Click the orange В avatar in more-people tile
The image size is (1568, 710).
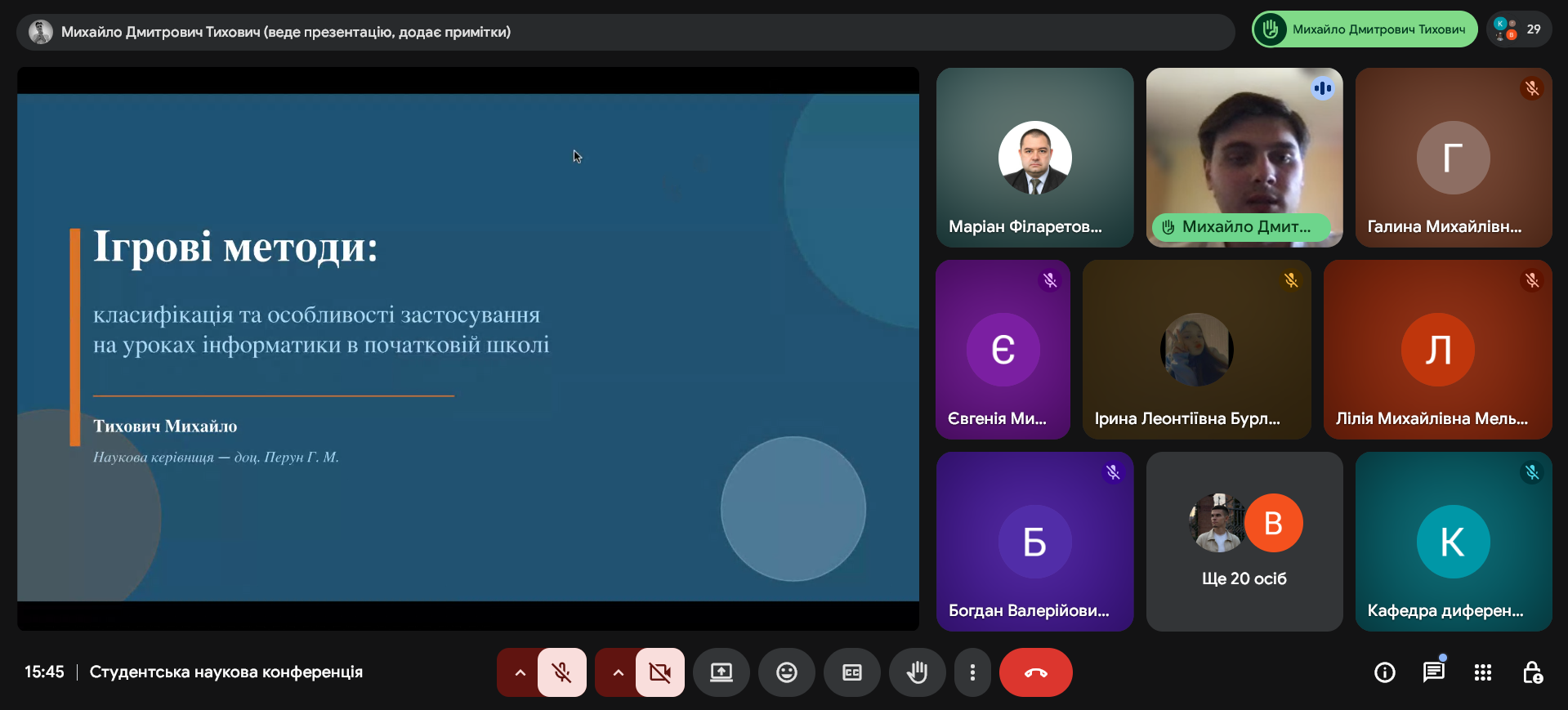1274,523
